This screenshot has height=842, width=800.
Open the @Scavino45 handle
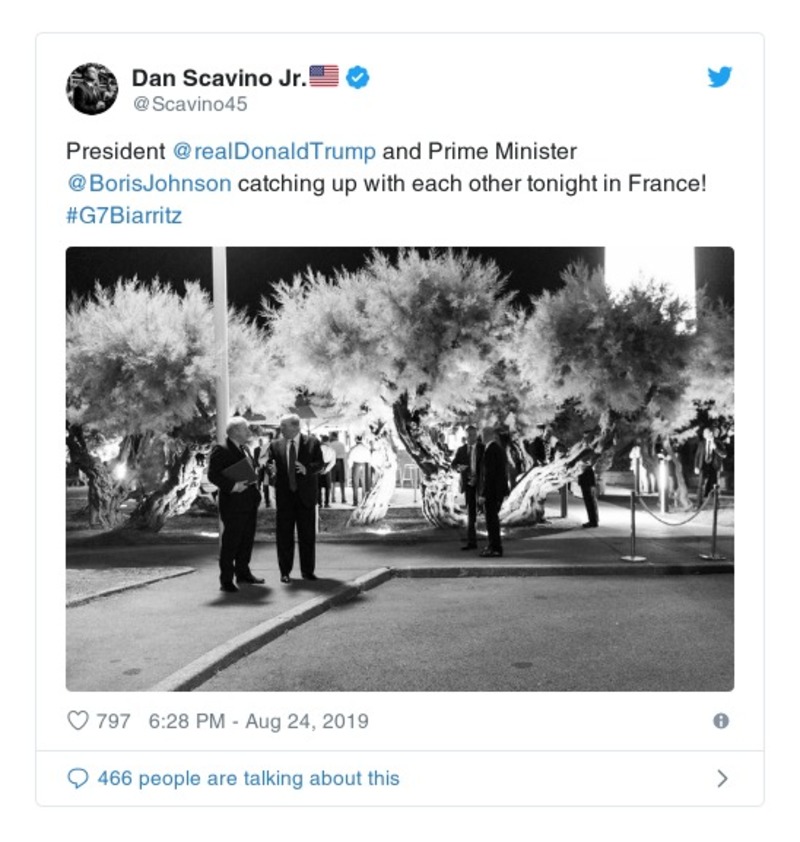click(x=190, y=104)
